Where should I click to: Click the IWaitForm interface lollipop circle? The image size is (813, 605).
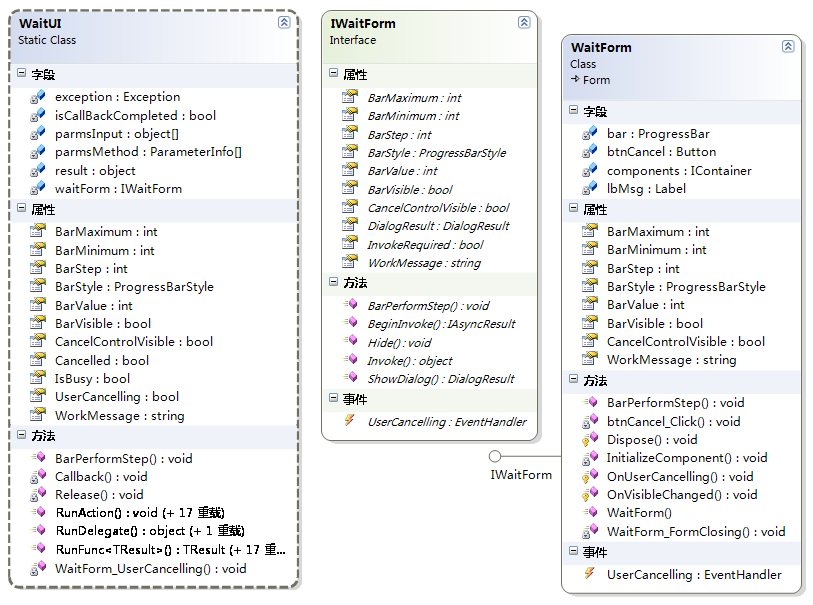(x=495, y=456)
